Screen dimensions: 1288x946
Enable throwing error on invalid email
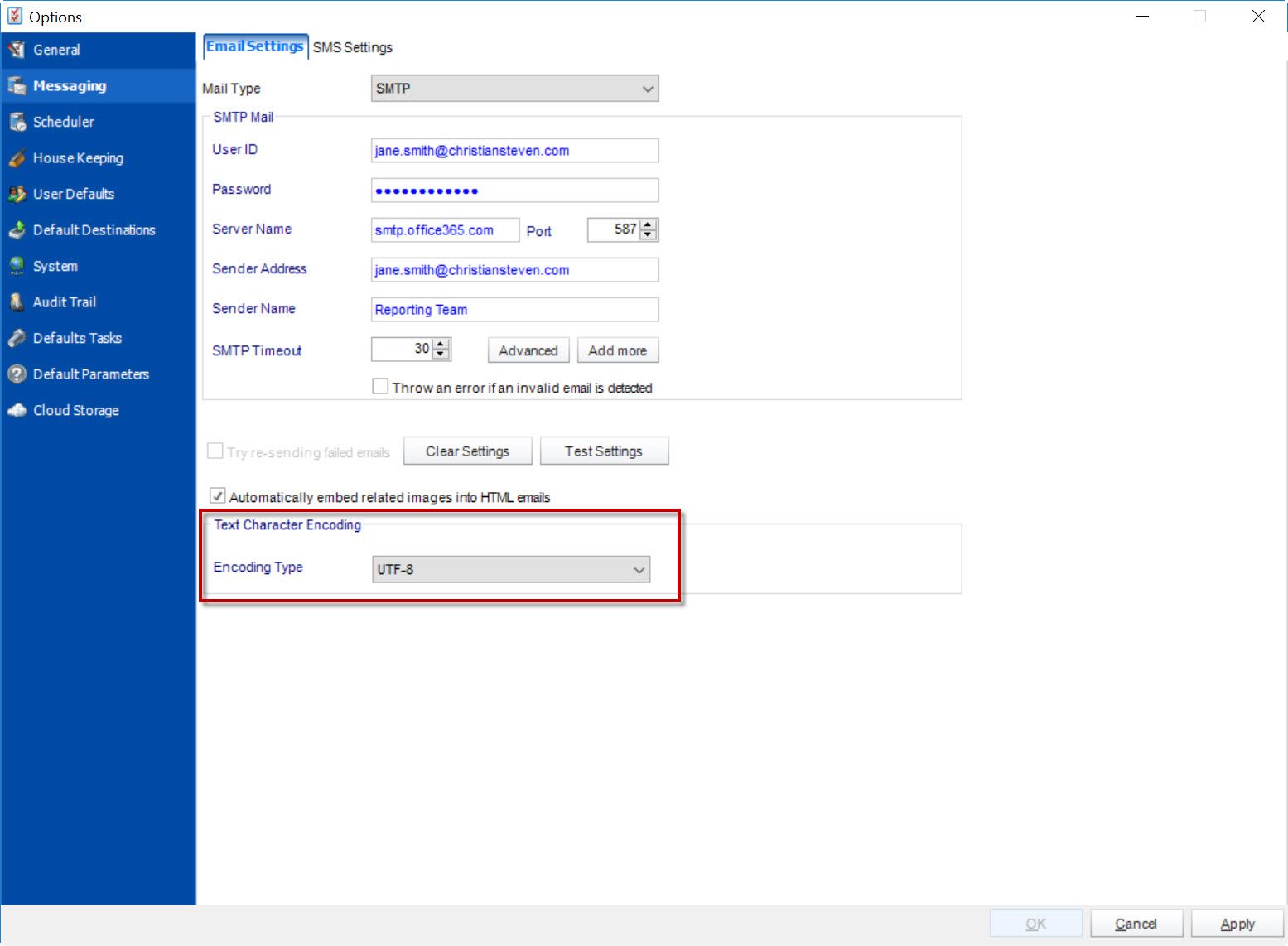click(380, 387)
